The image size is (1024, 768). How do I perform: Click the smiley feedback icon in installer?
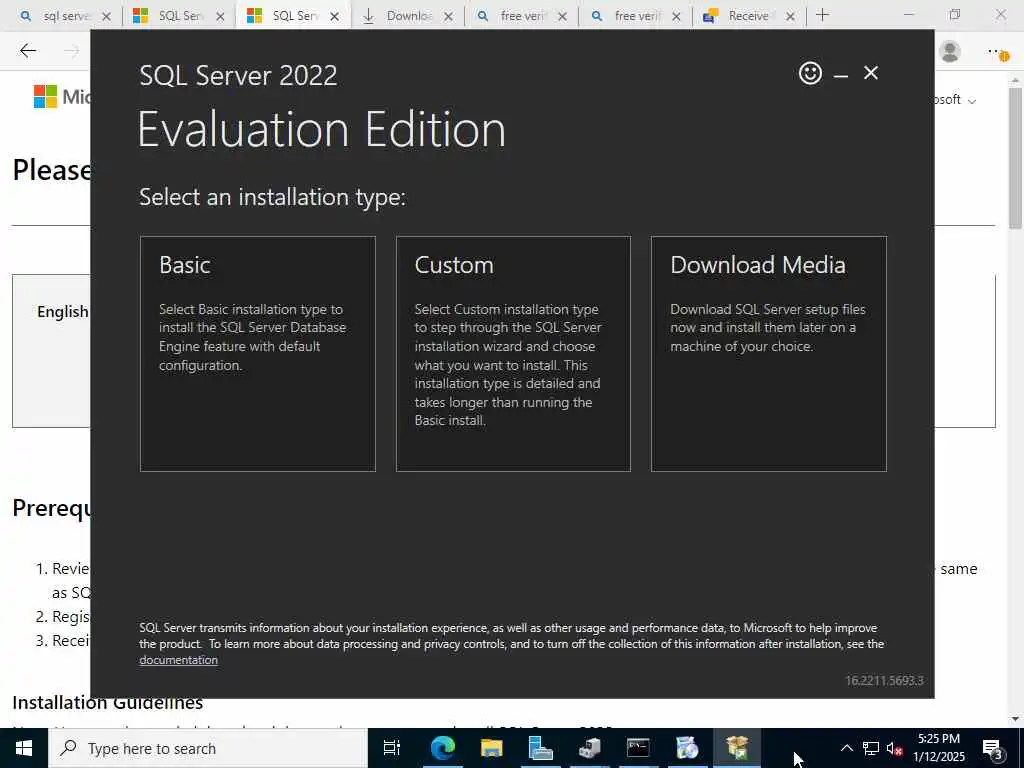[810, 72]
